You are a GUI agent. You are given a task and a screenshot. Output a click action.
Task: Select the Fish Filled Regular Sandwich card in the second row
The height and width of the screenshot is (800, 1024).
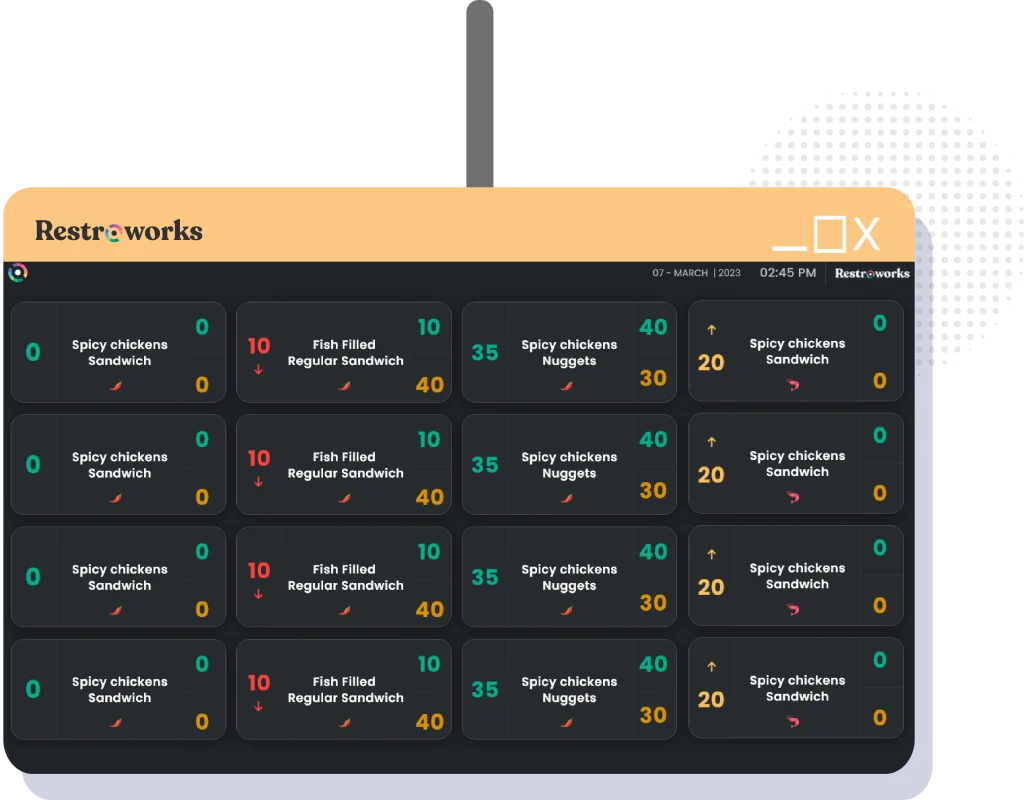pos(343,464)
